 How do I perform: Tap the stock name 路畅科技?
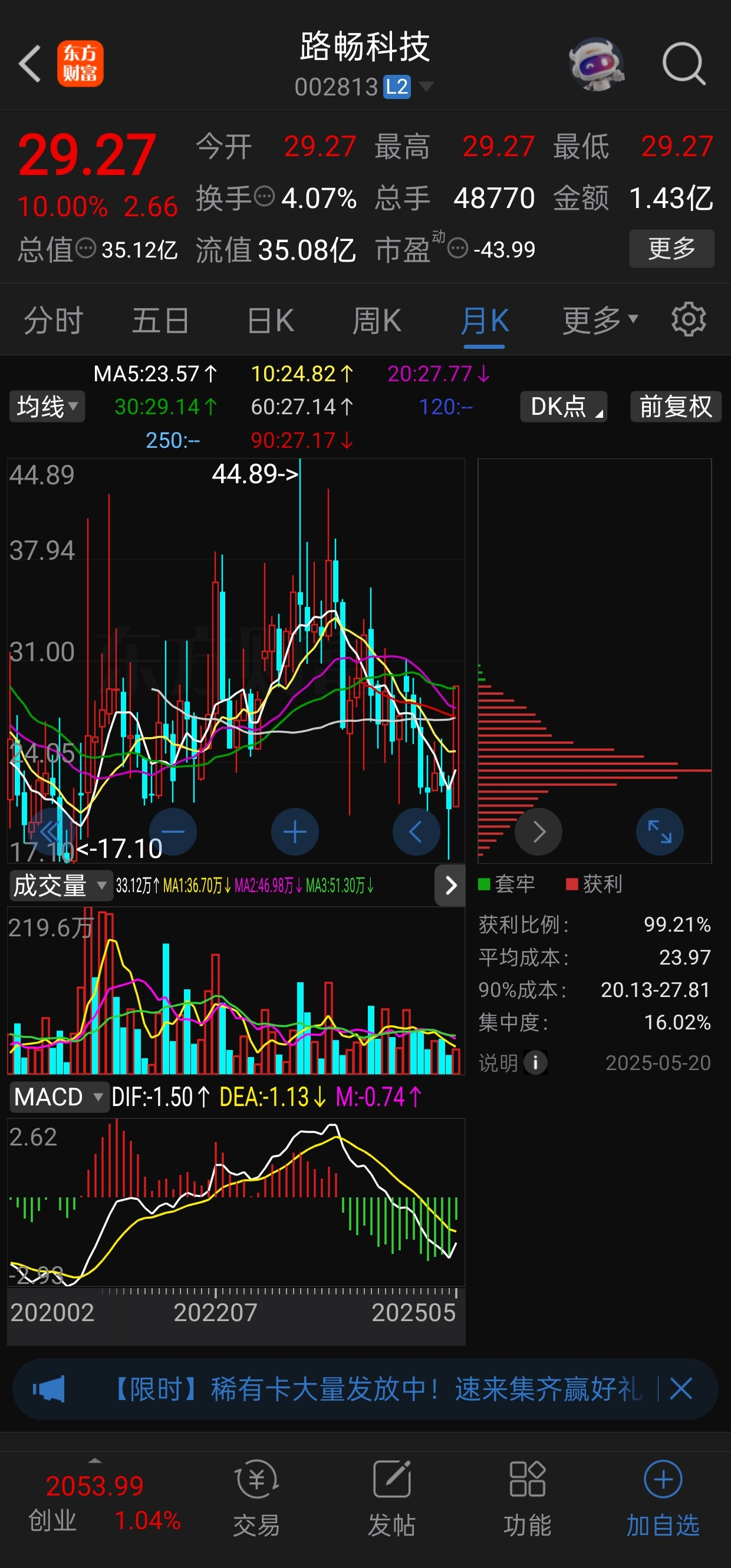click(365, 47)
